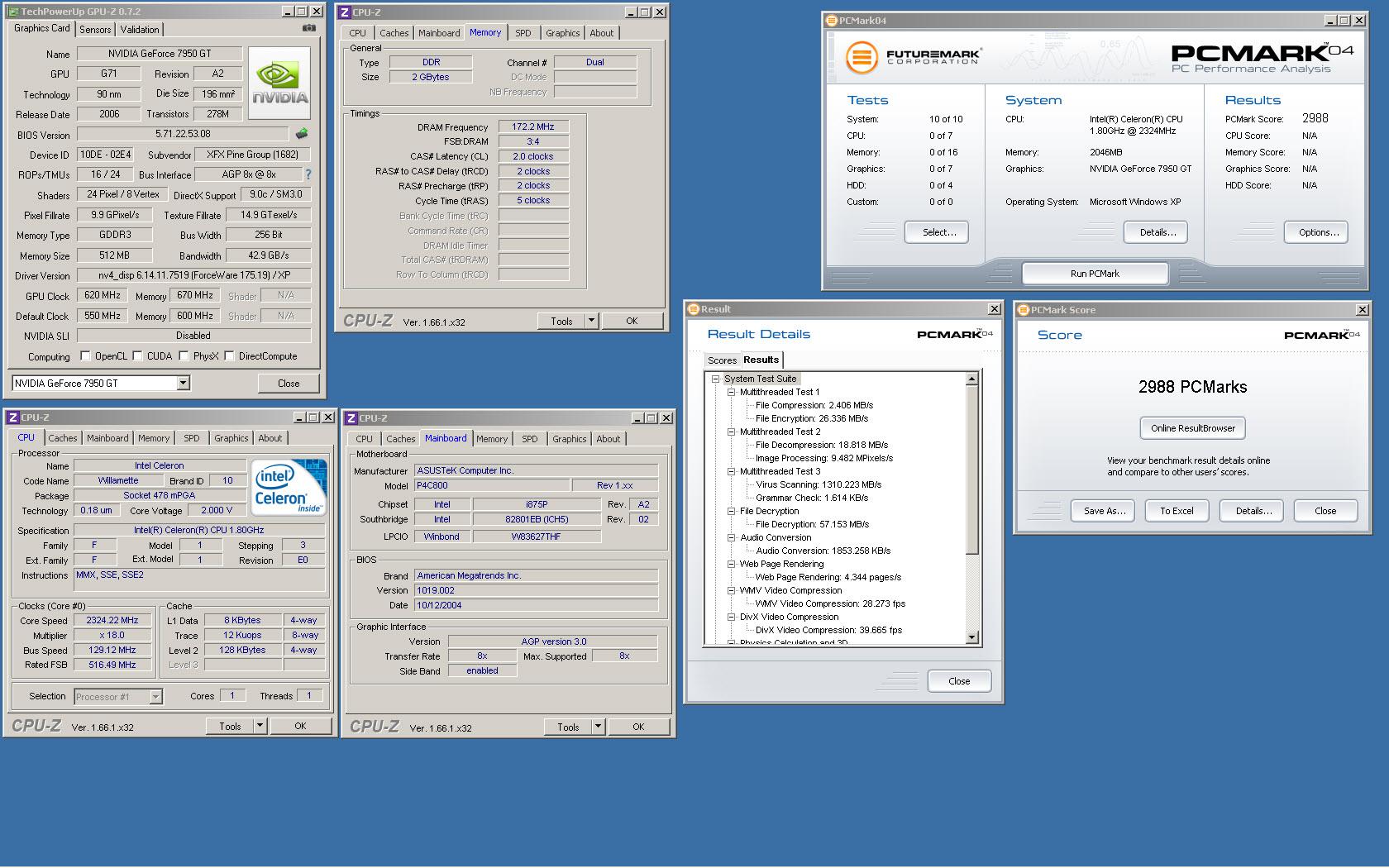Click the 2988 PCMarks score text
This screenshot has height=868, width=1389.
point(1192,387)
